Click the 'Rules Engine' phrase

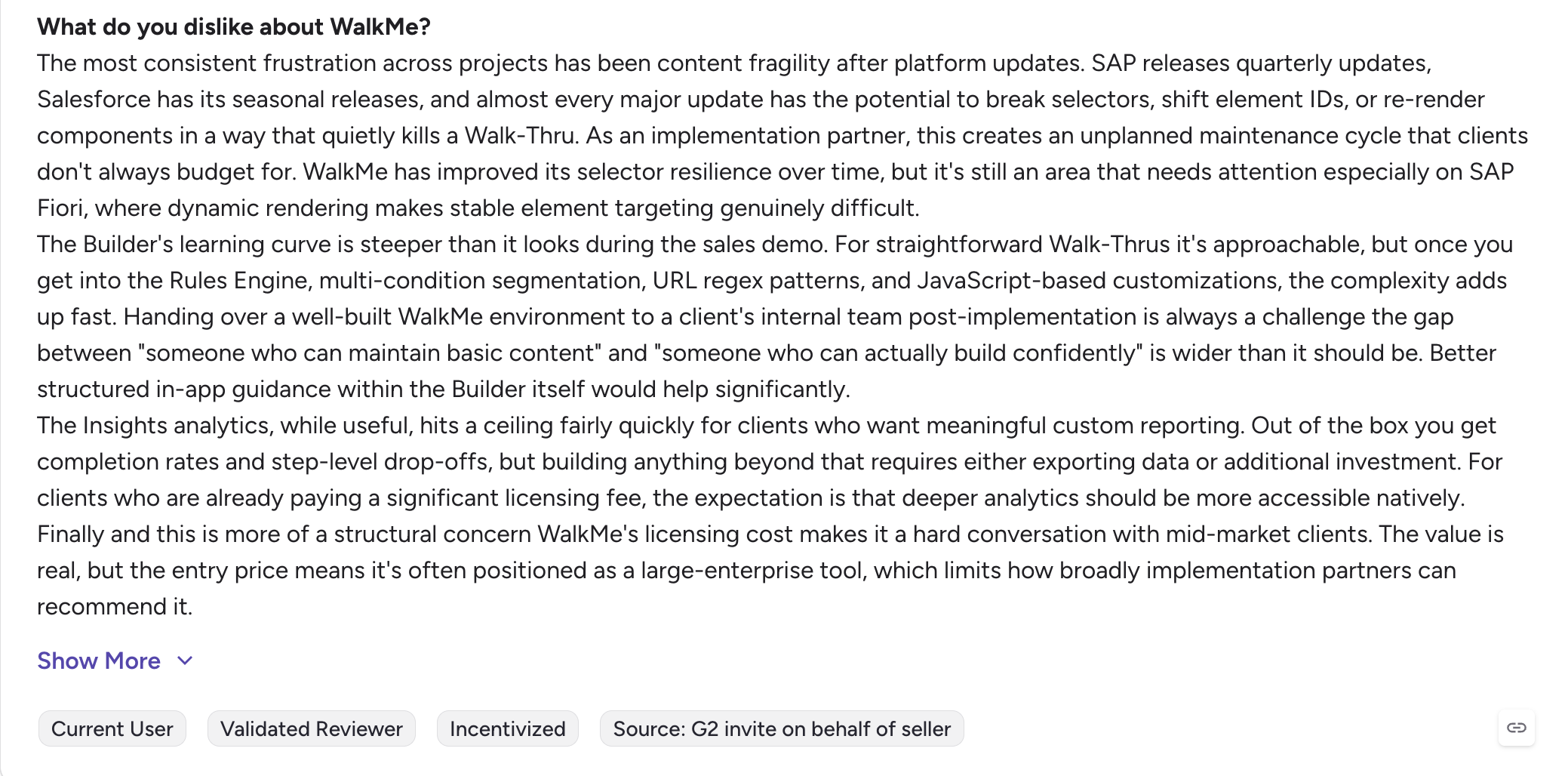(240, 281)
